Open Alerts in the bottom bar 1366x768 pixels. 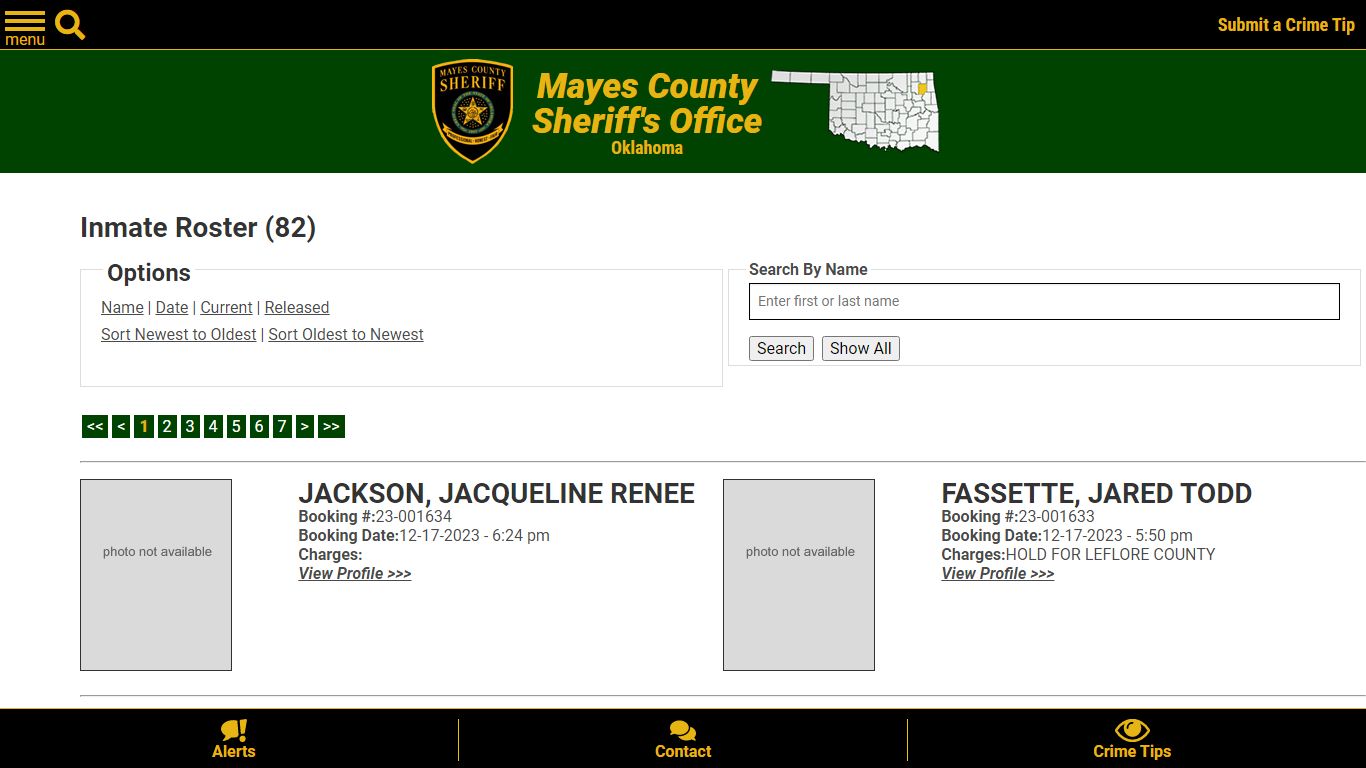click(x=234, y=740)
